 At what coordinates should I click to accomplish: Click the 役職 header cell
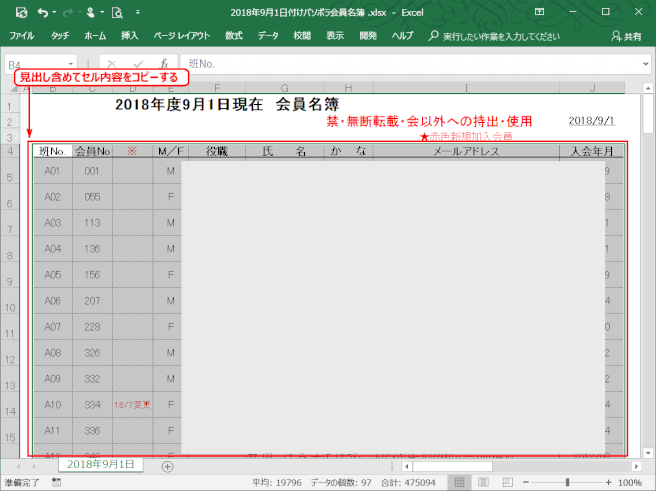[x=217, y=151]
